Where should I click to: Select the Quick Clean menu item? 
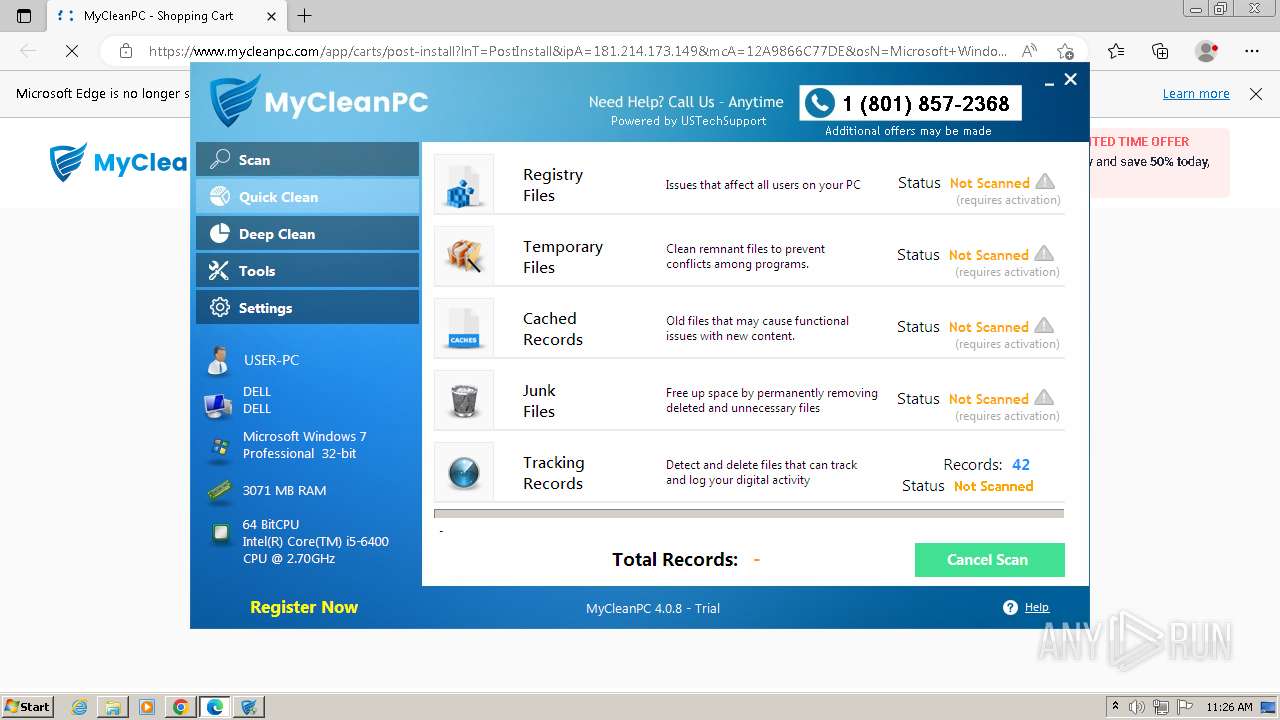click(x=307, y=197)
